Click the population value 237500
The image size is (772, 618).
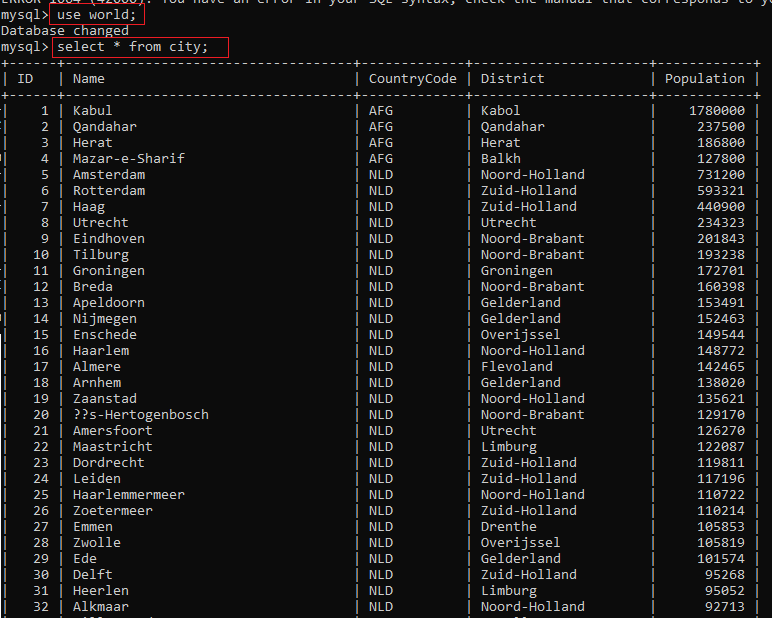click(721, 127)
